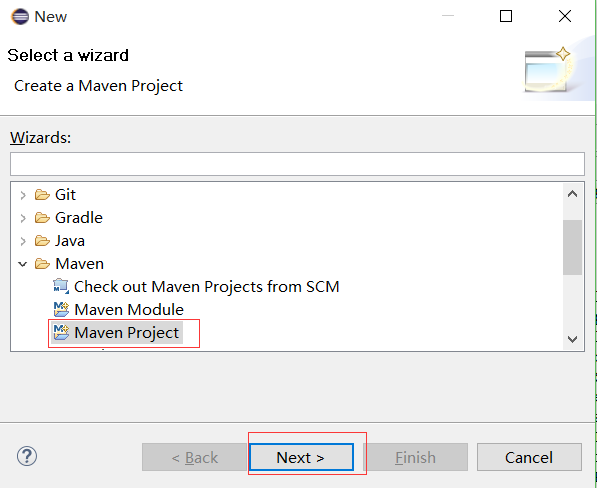597x488 pixels.
Task: Click the Maven folder icon
Action: 42,263
